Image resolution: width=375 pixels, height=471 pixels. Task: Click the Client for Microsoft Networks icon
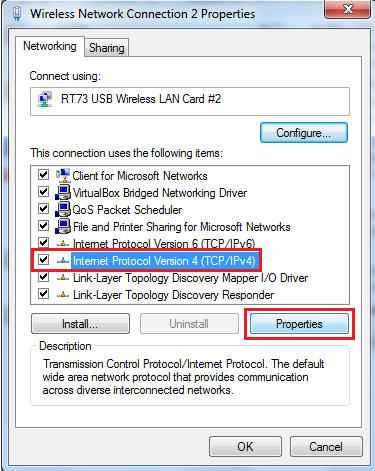pos(63,175)
